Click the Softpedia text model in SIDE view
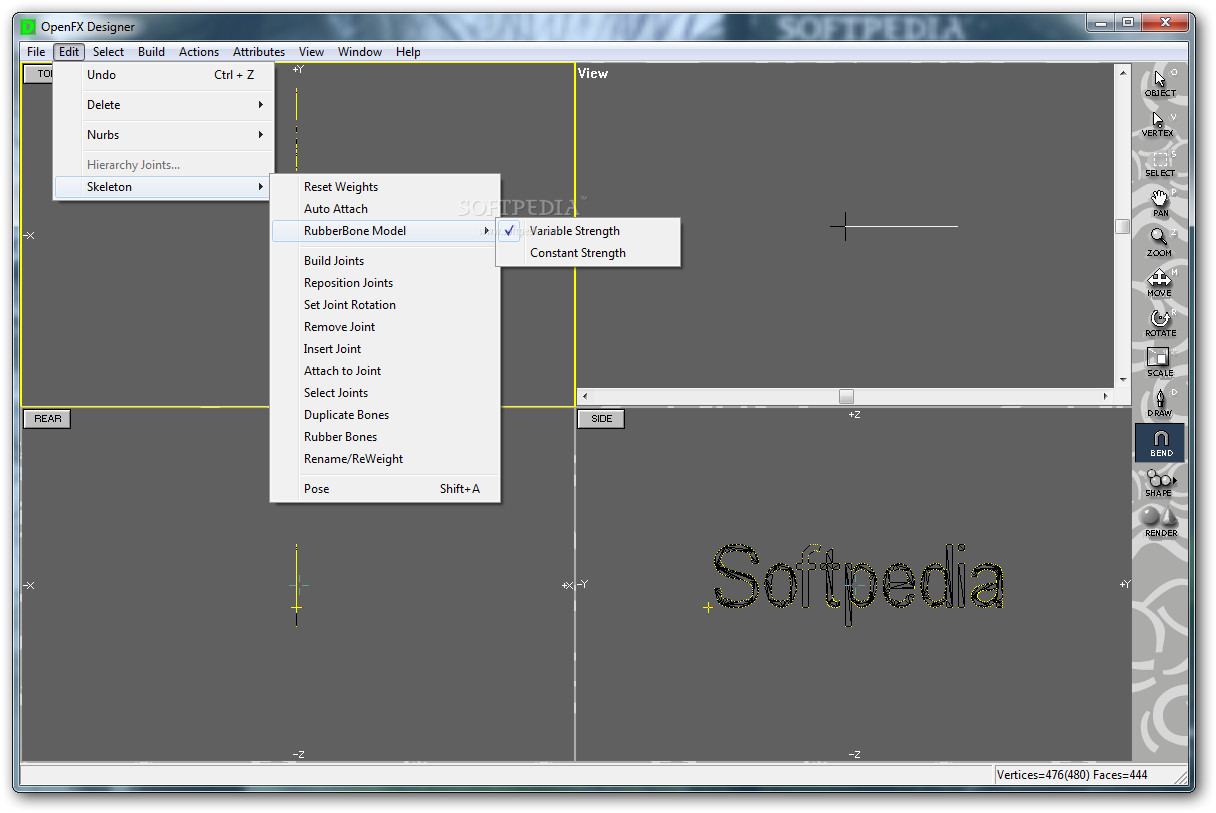This screenshot has height=813, width=1216. (858, 583)
